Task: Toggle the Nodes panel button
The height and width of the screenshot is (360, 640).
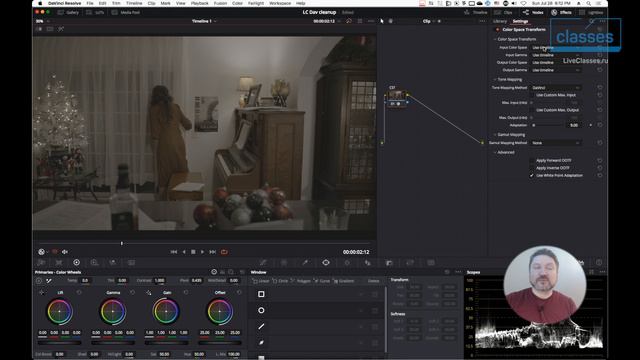Action: 533,13
